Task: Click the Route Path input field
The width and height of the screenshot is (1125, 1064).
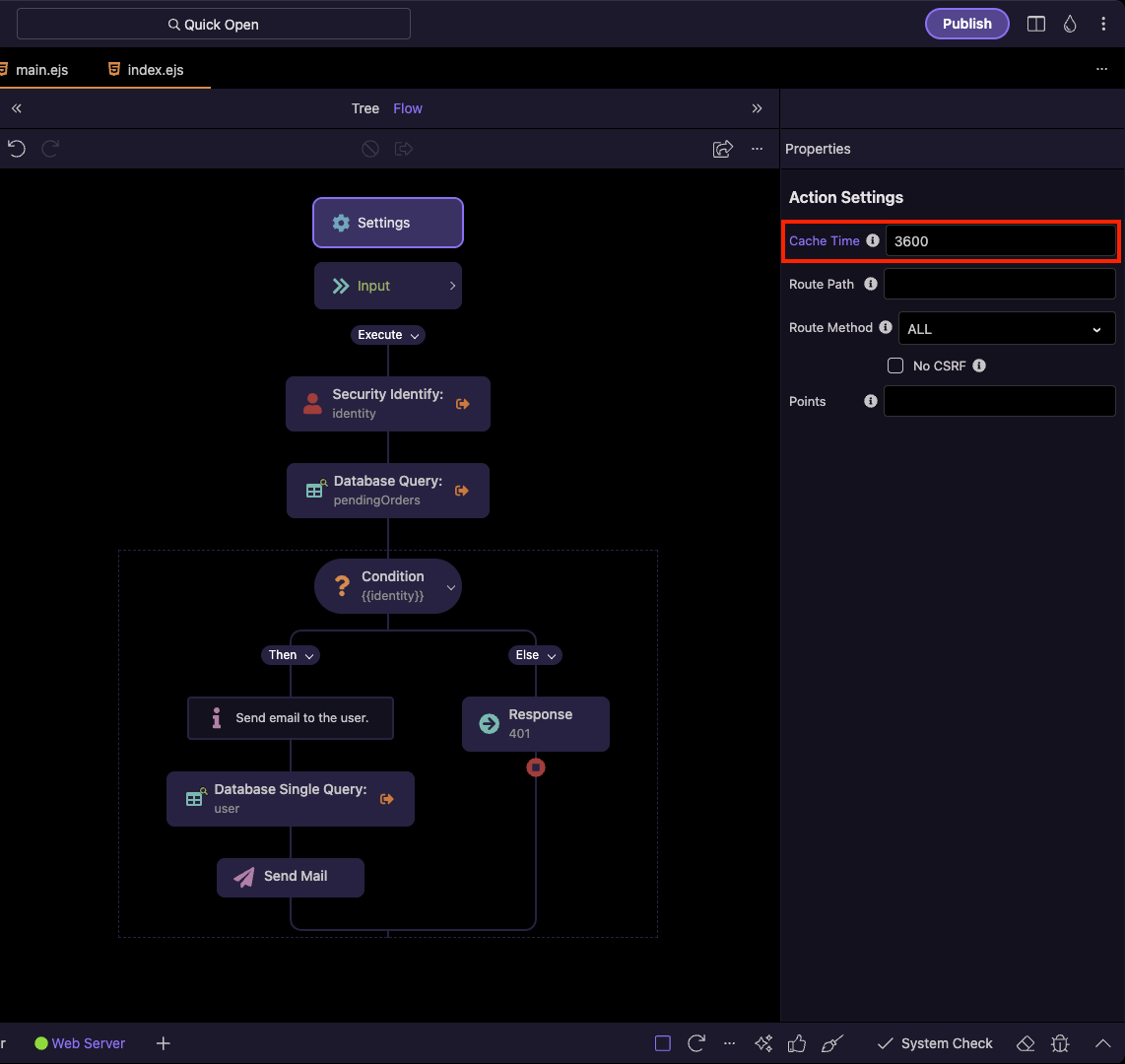Action: [999, 285]
